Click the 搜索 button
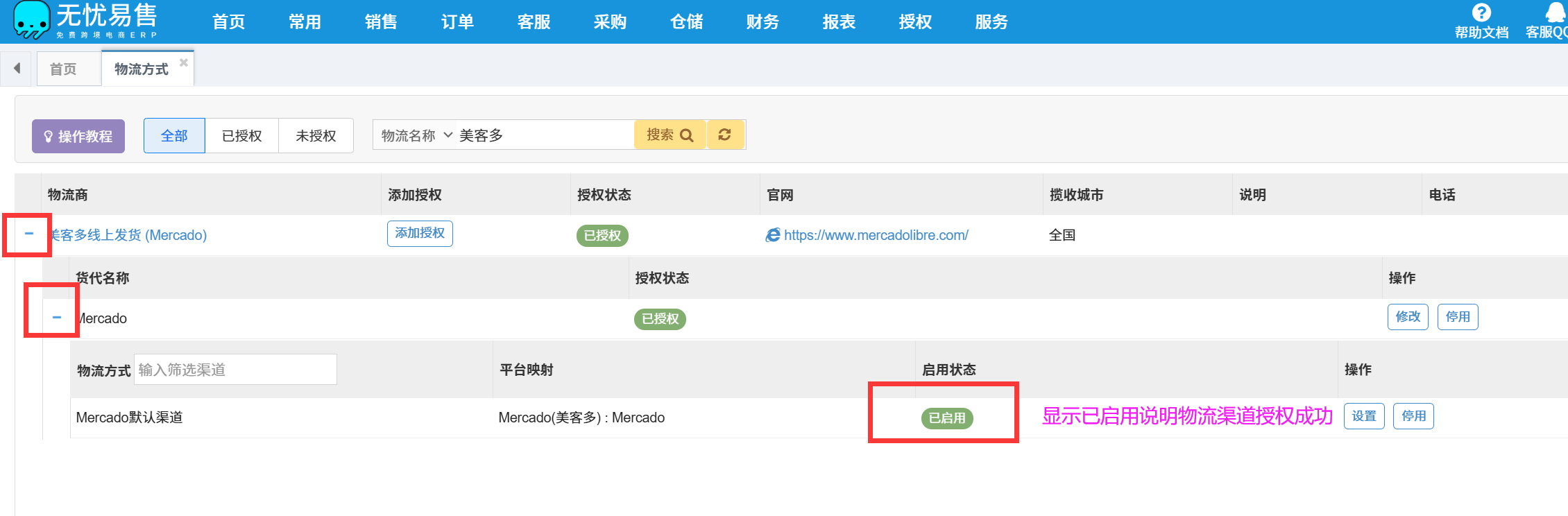Viewport: 1568px width, 516px height. coord(670,135)
